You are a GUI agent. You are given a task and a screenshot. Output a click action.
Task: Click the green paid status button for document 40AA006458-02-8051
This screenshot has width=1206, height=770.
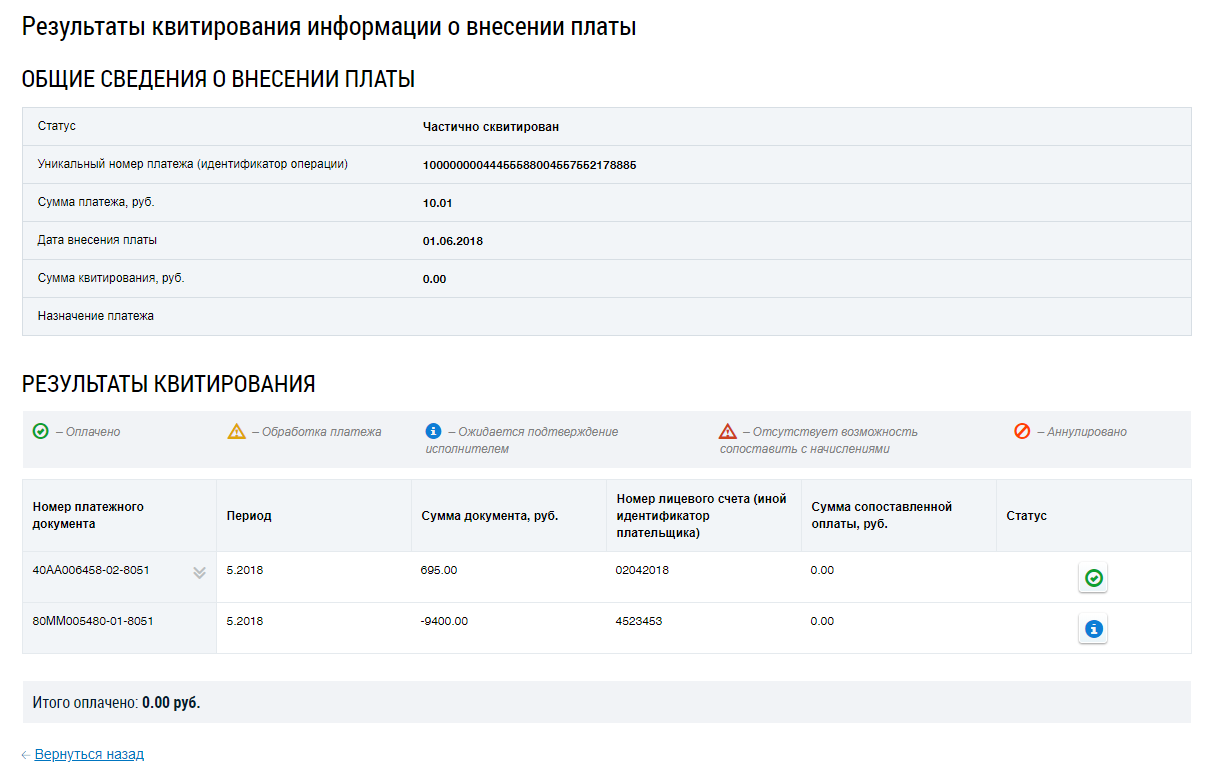pyautogui.click(x=1093, y=578)
